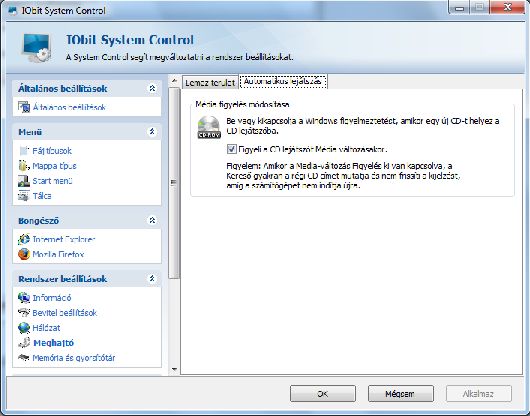The image size is (530, 416).
Task: Click the CD-ROM disc icon
Action: (209, 127)
